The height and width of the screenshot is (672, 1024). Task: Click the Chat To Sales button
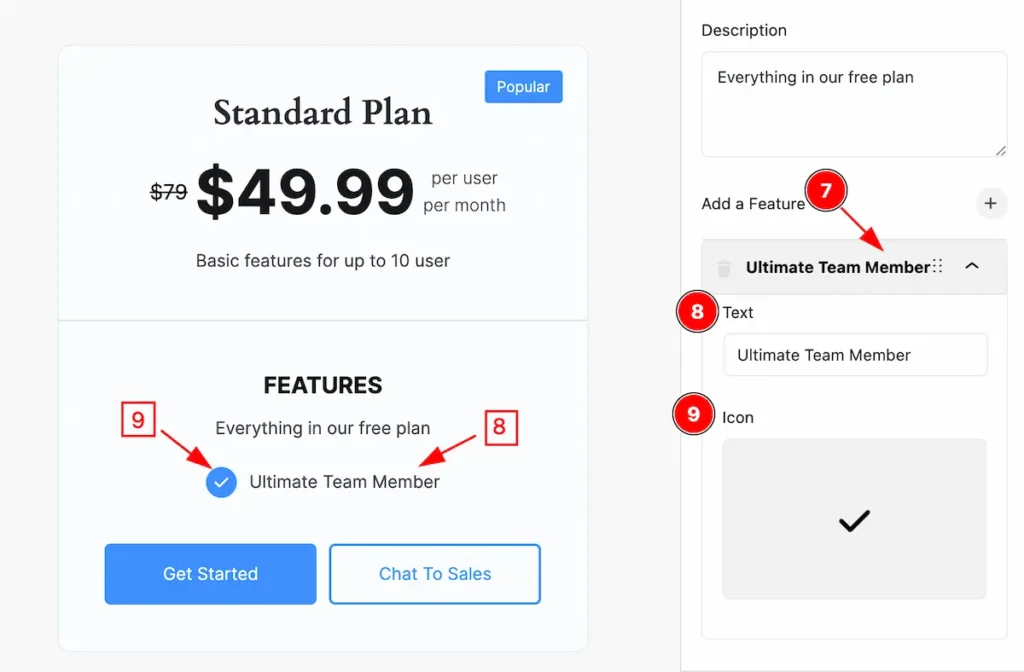[435, 574]
